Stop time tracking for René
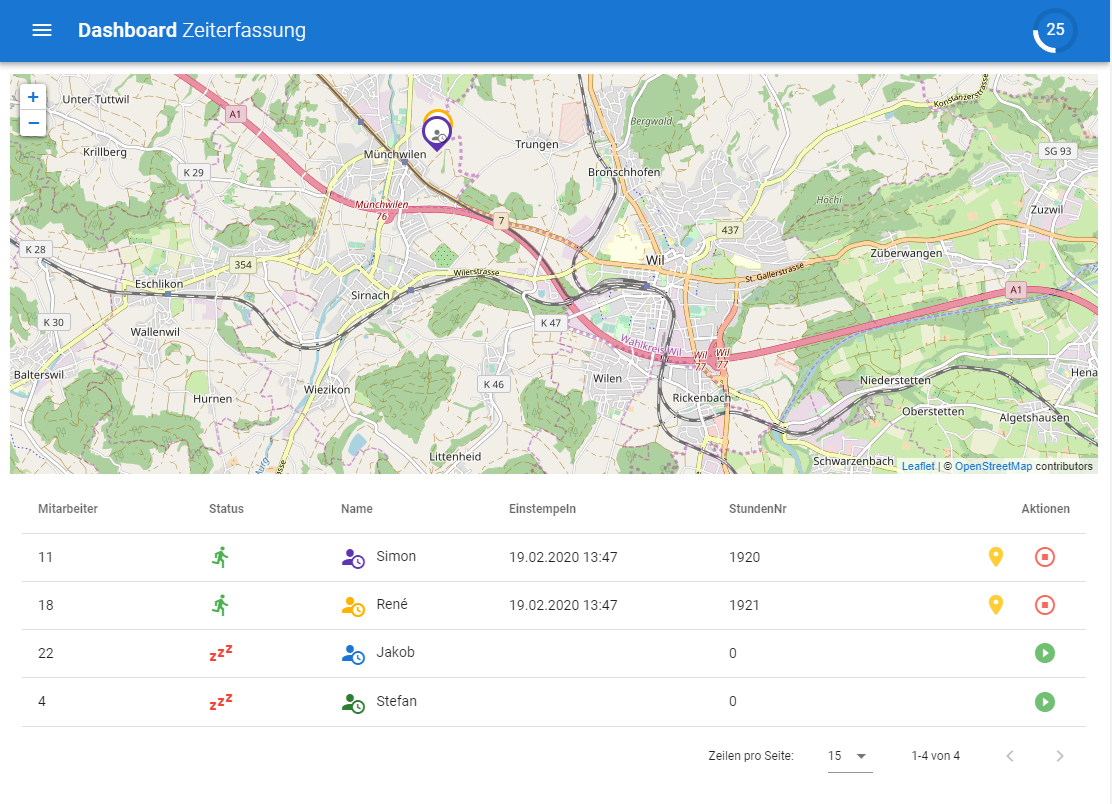The image size is (1112, 804). [x=1044, y=605]
